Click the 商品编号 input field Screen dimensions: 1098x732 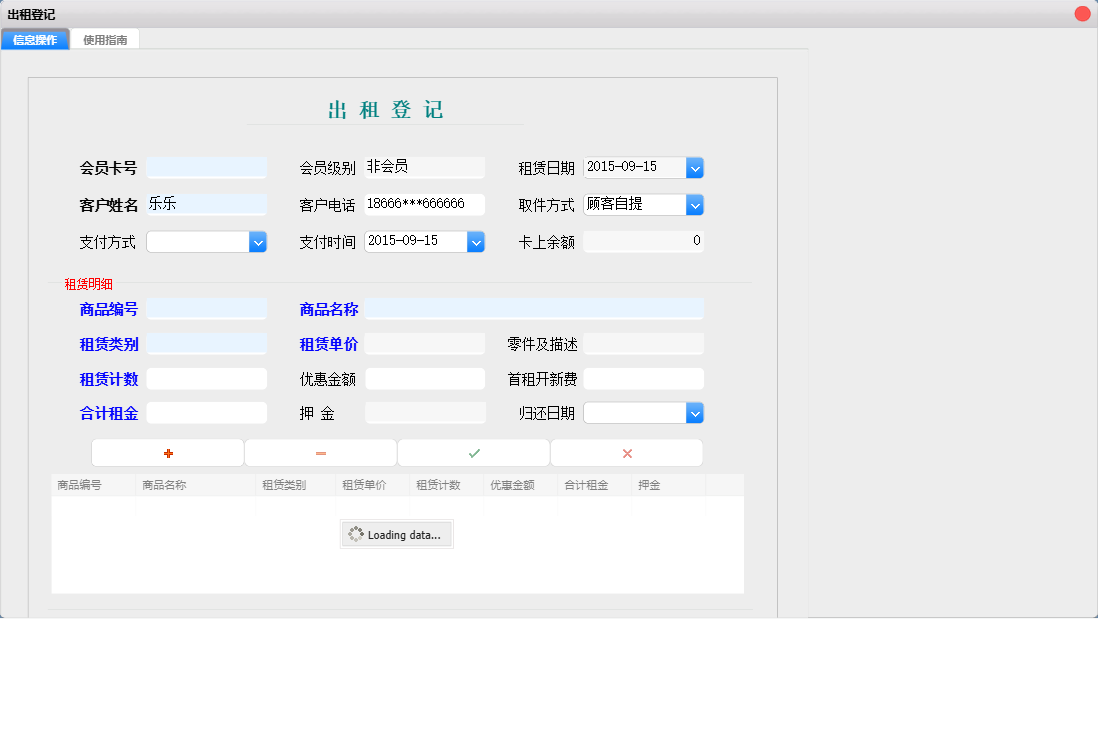pyautogui.click(x=207, y=308)
